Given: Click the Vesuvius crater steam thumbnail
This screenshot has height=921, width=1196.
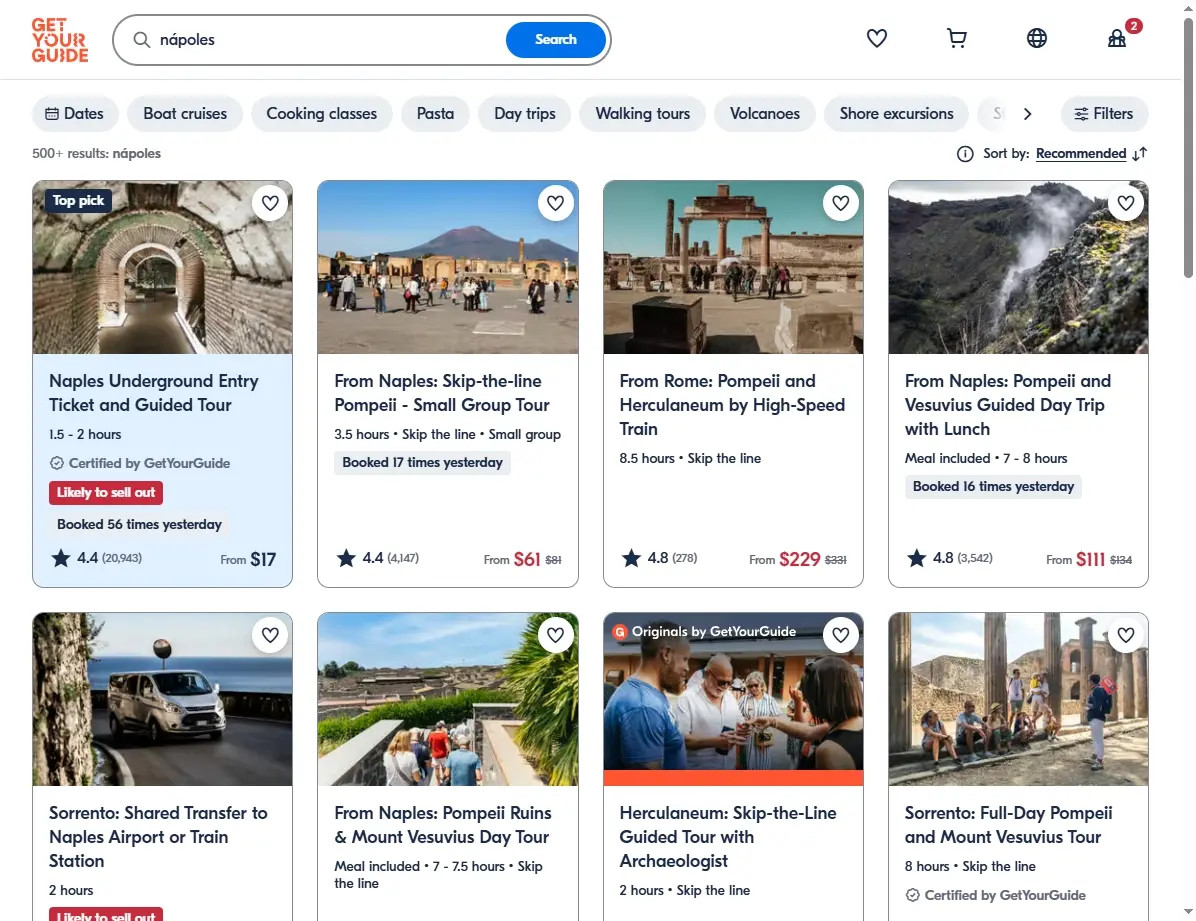Looking at the screenshot, I should pyautogui.click(x=1018, y=267).
